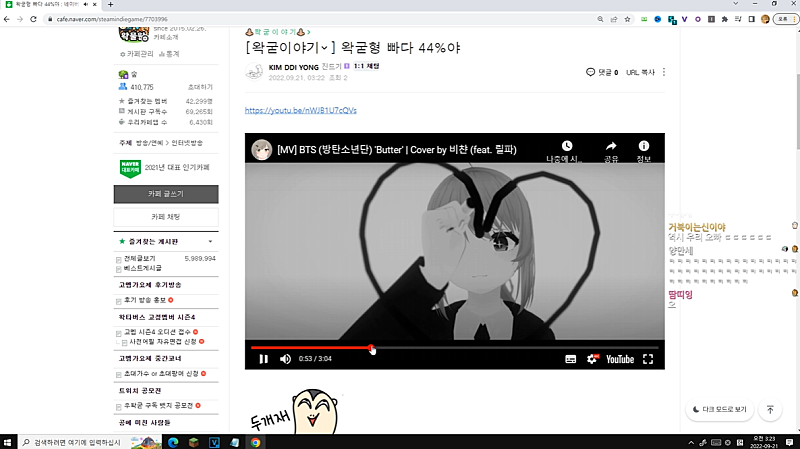The width and height of the screenshot is (800, 449).
Task: Open 후기 방송 홍보 board
Action: [x=145, y=300]
